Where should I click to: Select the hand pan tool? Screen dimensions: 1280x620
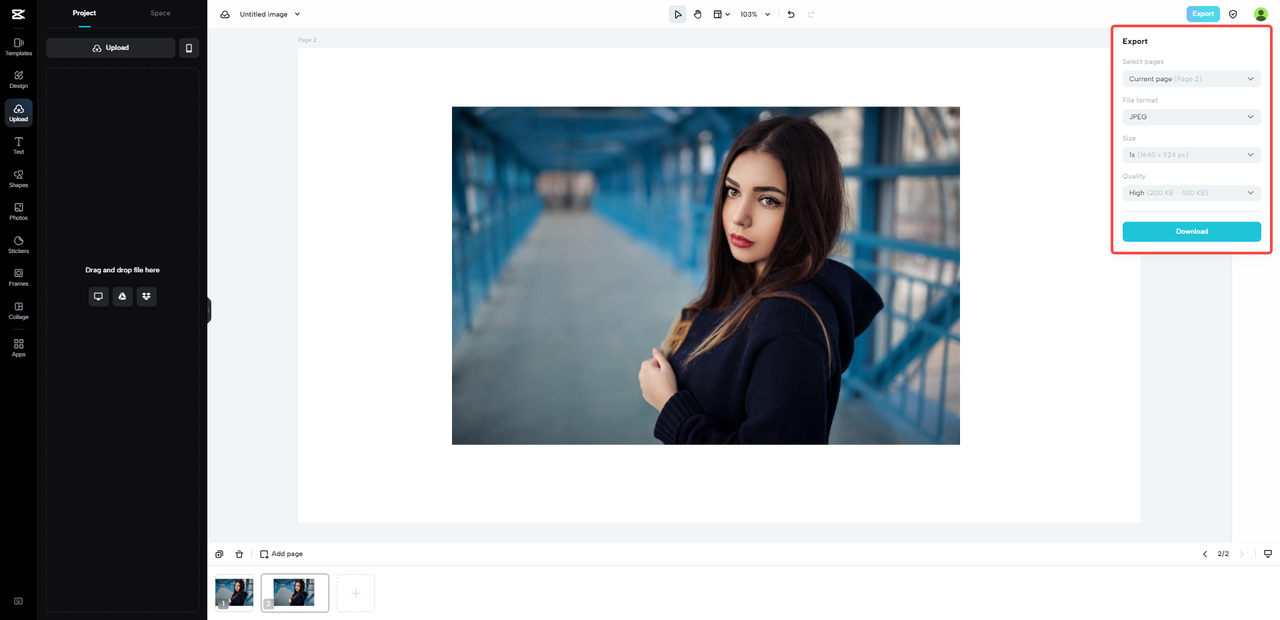(x=698, y=14)
